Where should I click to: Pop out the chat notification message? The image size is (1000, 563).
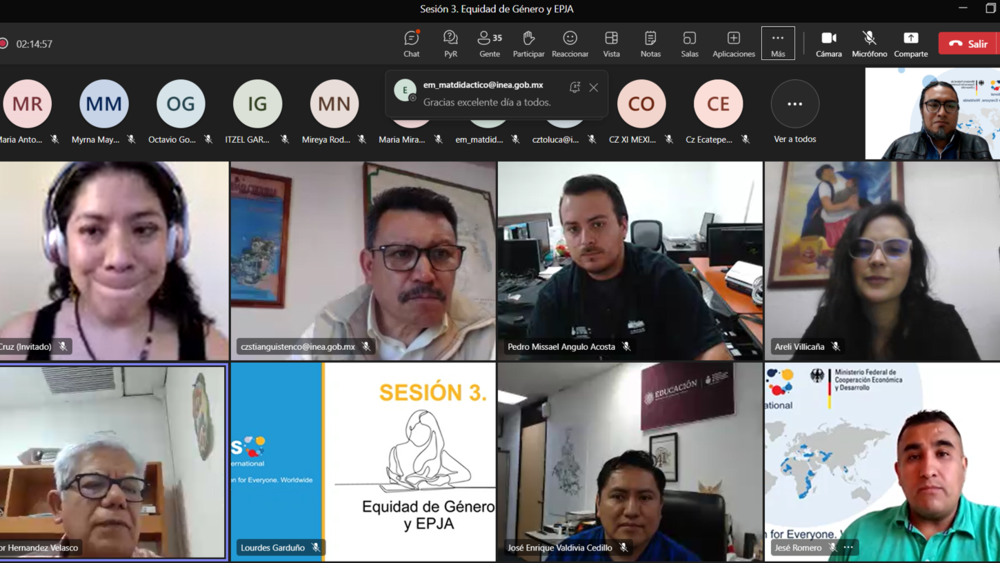coord(574,88)
